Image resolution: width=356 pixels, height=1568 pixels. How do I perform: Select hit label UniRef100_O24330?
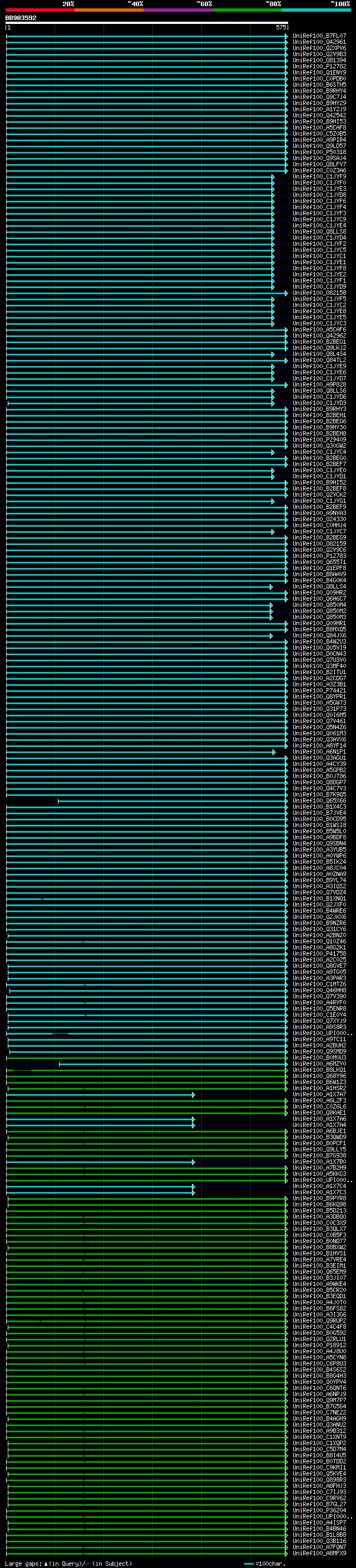click(319, 519)
